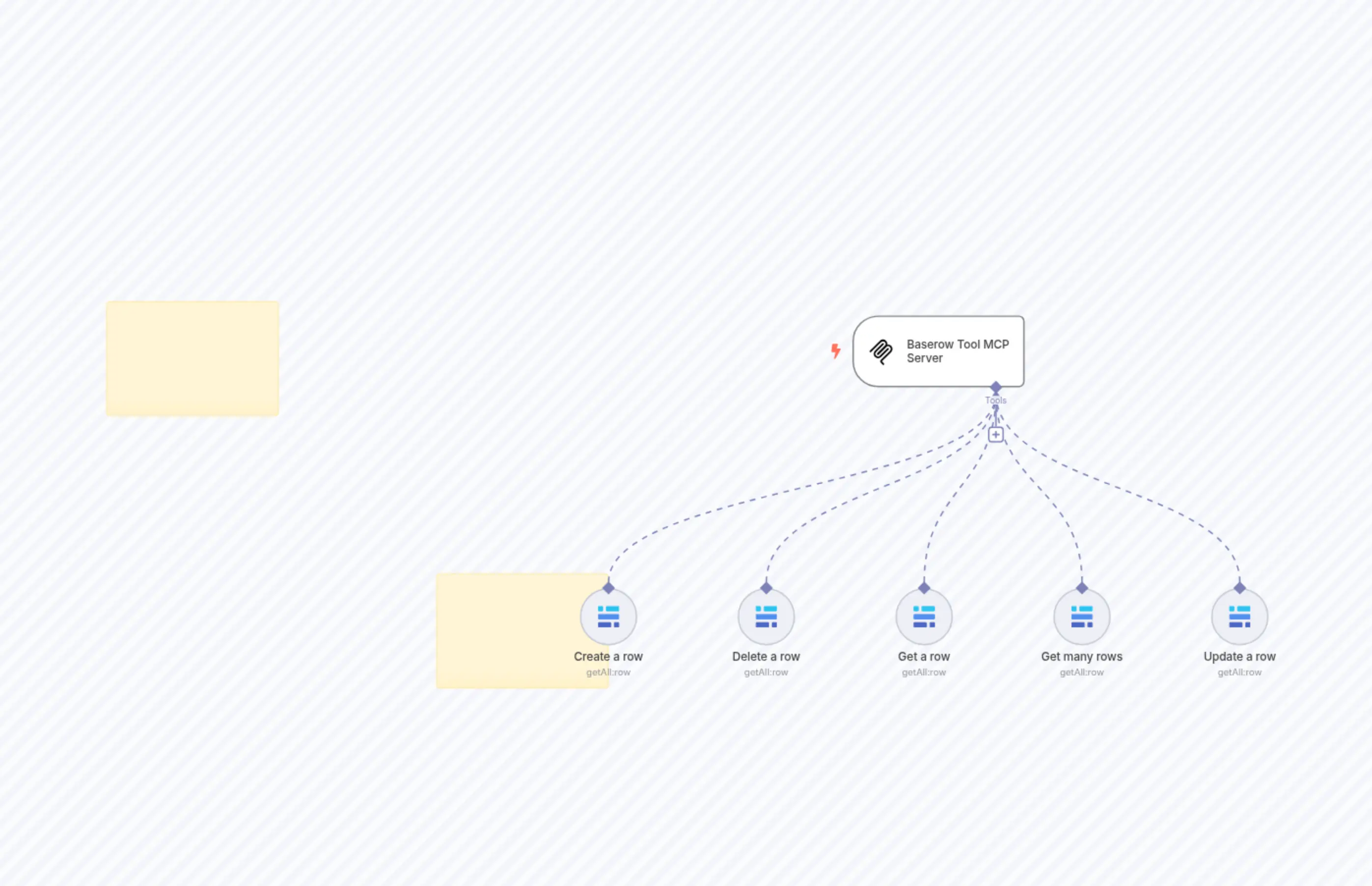Click the getAll:row label under Get a row
1372x886 pixels.
point(924,672)
